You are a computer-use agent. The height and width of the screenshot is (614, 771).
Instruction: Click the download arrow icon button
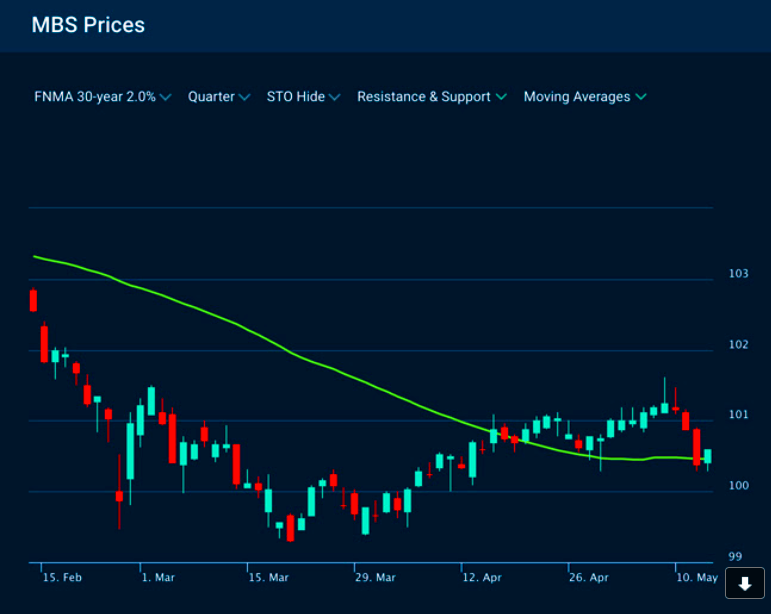(x=744, y=584)
